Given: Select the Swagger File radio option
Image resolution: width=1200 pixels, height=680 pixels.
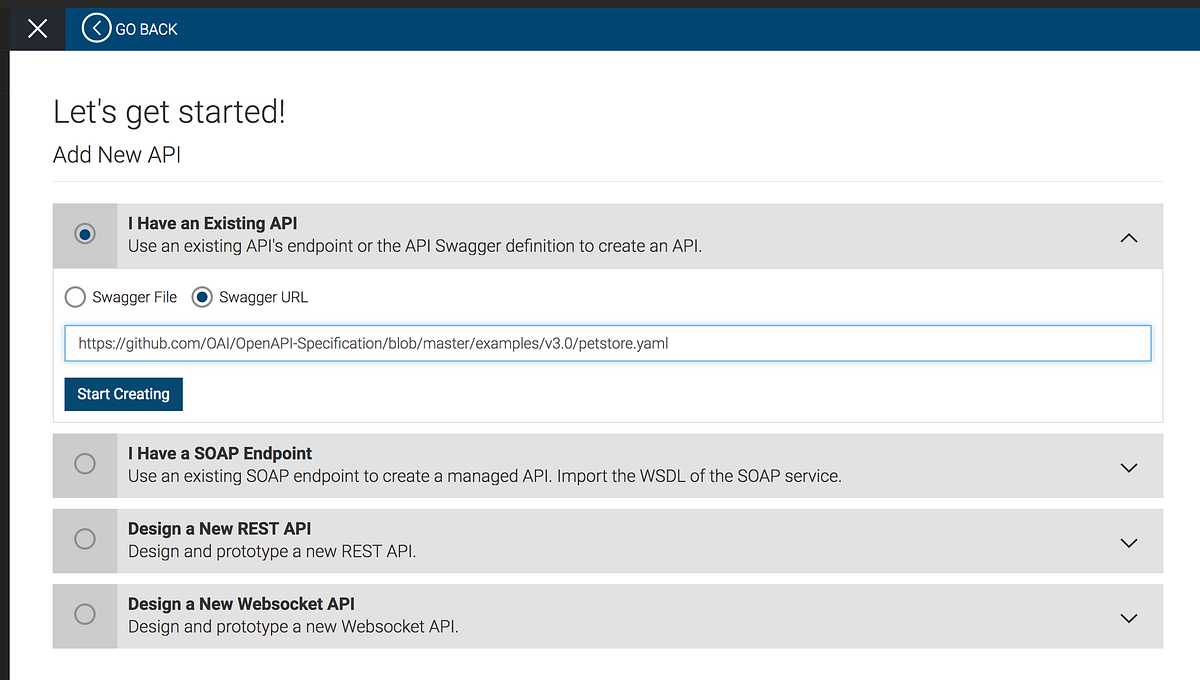Looking at the screenshot, I should [x=75, y=297].
